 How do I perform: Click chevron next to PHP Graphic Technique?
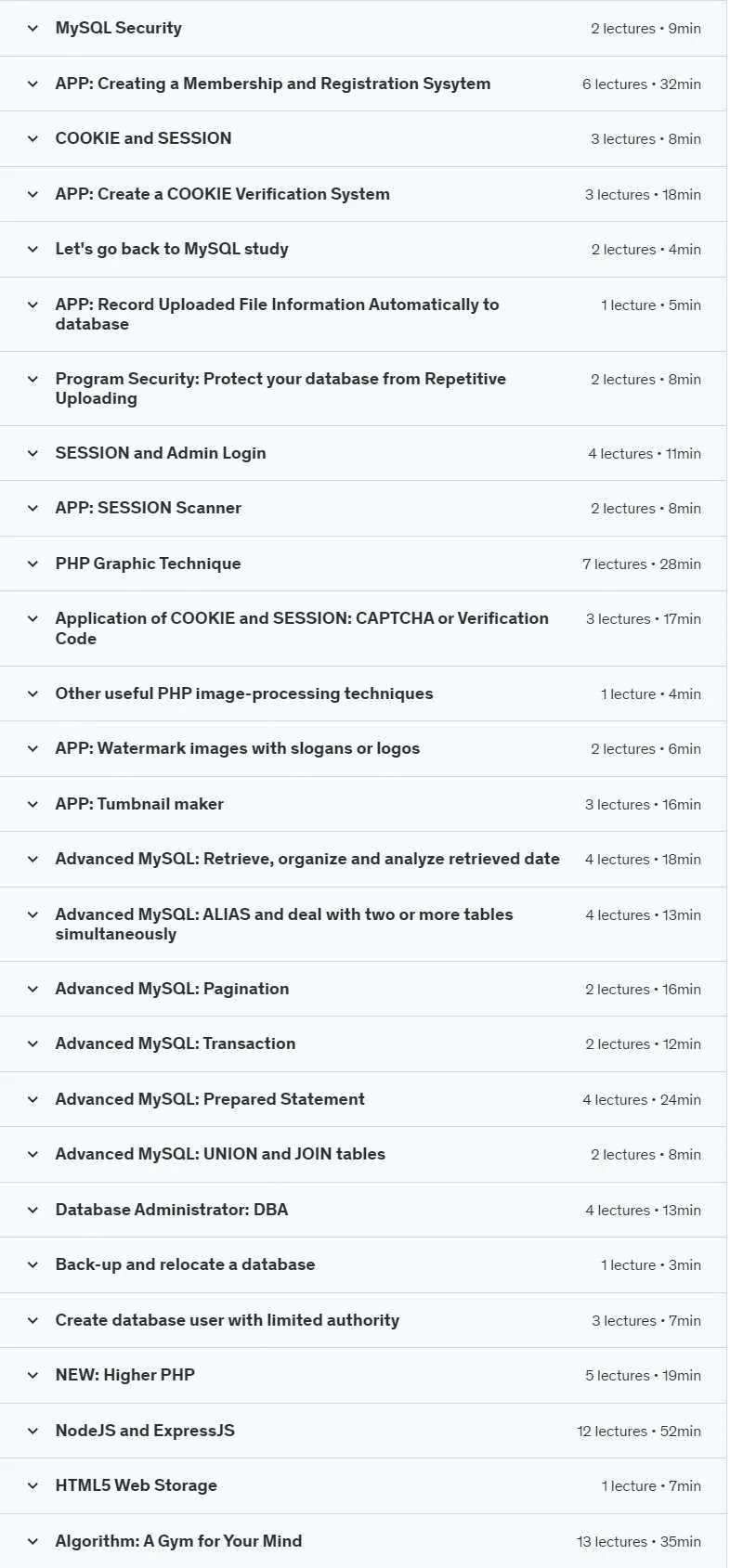(33, 564)
